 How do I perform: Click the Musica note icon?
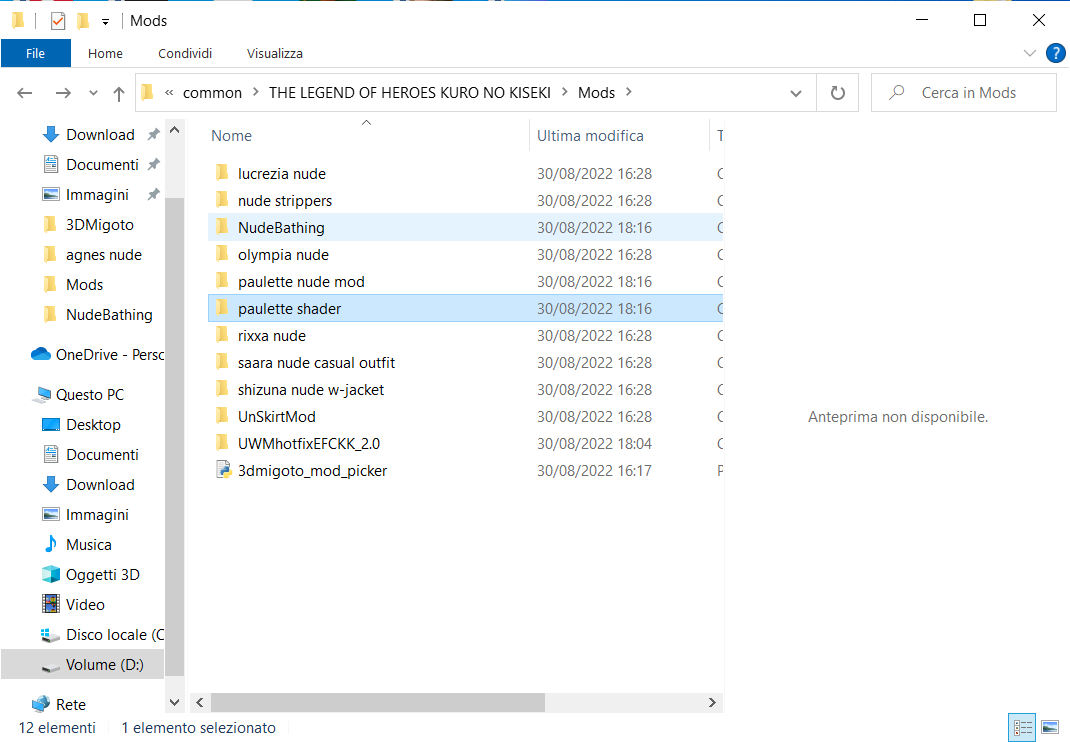coord(50,544)
